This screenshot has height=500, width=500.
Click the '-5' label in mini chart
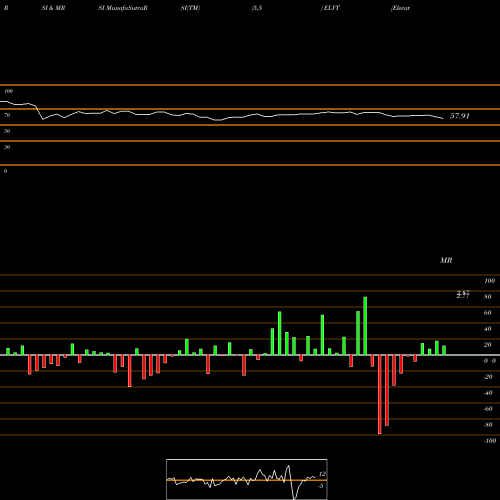321,486
